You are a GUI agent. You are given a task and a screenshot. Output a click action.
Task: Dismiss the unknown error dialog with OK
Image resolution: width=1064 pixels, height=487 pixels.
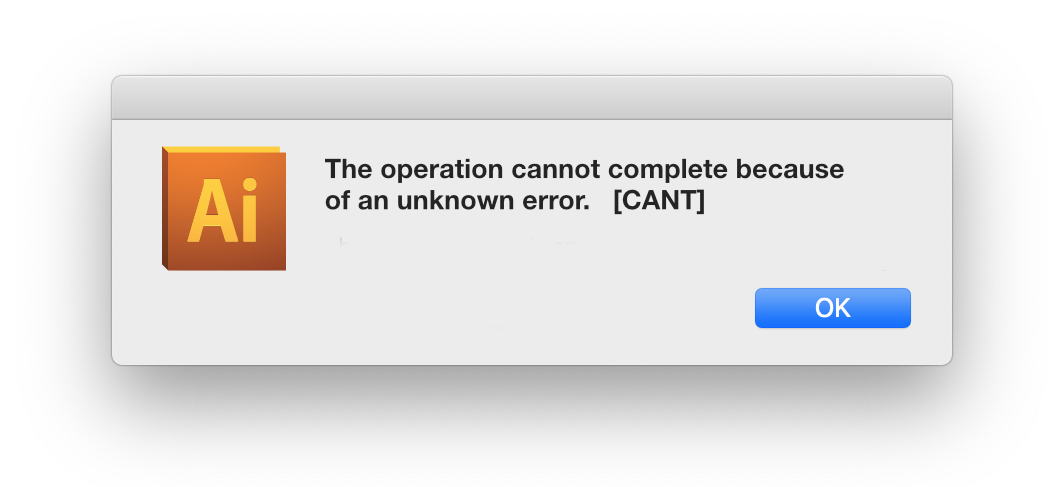coord(833,308)
